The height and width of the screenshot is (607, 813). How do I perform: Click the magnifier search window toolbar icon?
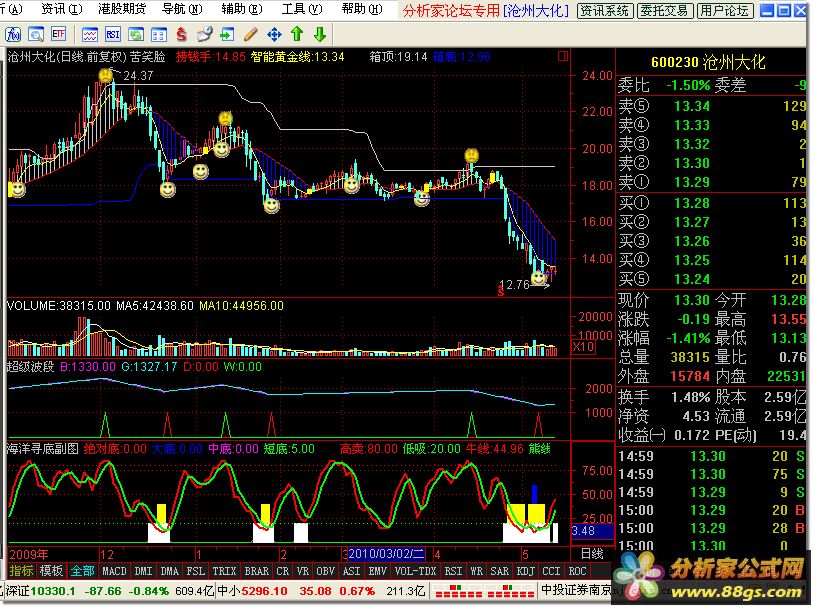click(x=36, y=35)
